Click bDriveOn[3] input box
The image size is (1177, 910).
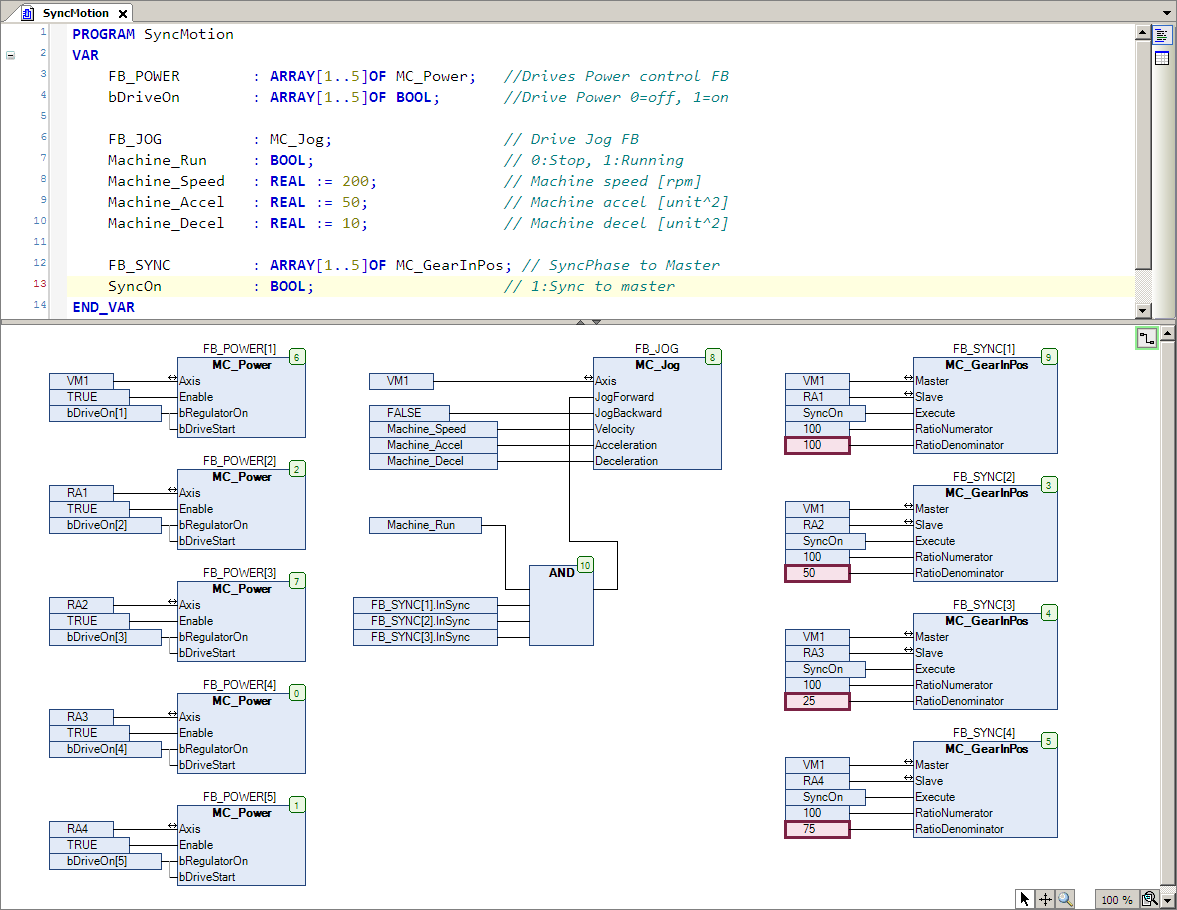tap(105, 637)
